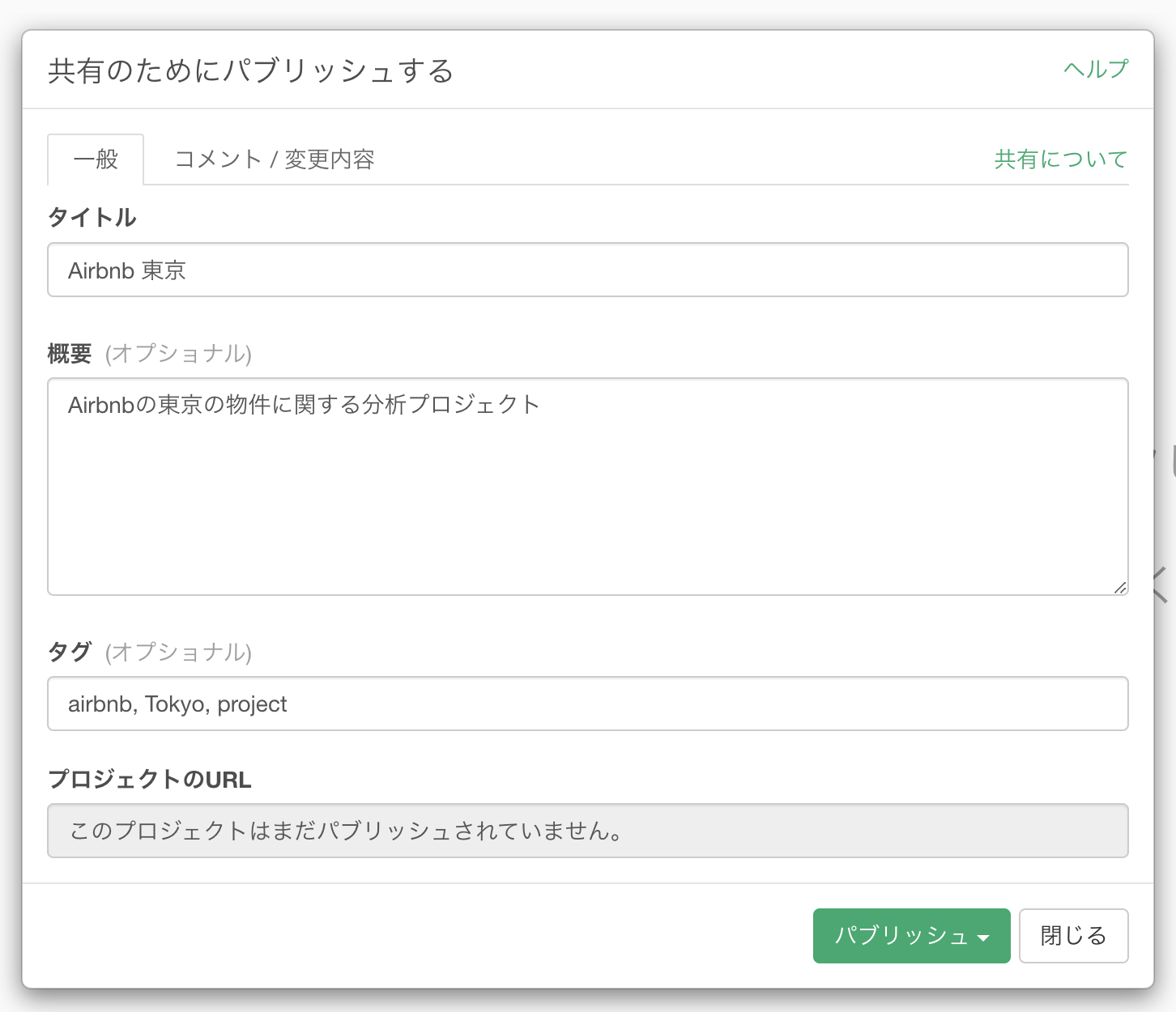Grab the 概要 text area resize handle
The image size is (1176, 1012).
[1119, 587]
